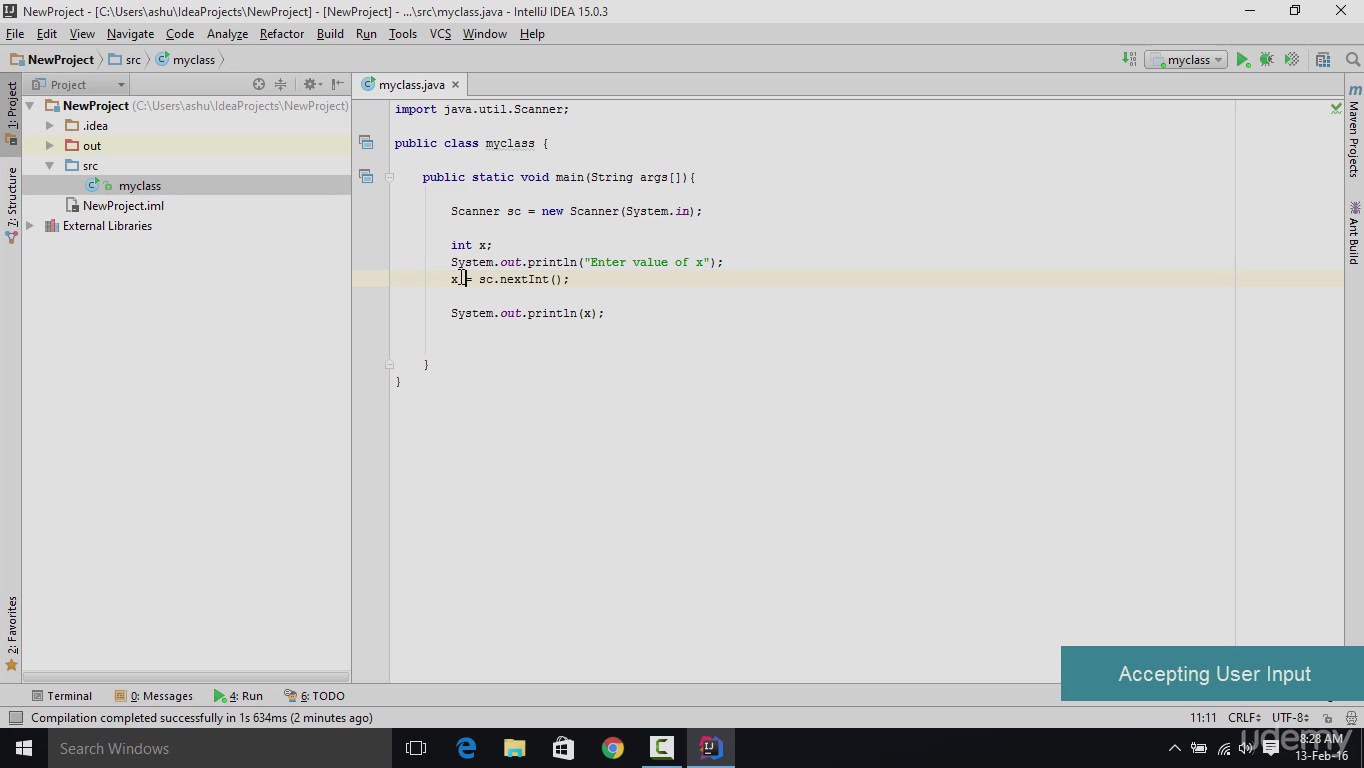Open Search Everywhere magnifier icon
Image resolution: width=1364 pixels, height=768 pixels.
click(1353, 60)
